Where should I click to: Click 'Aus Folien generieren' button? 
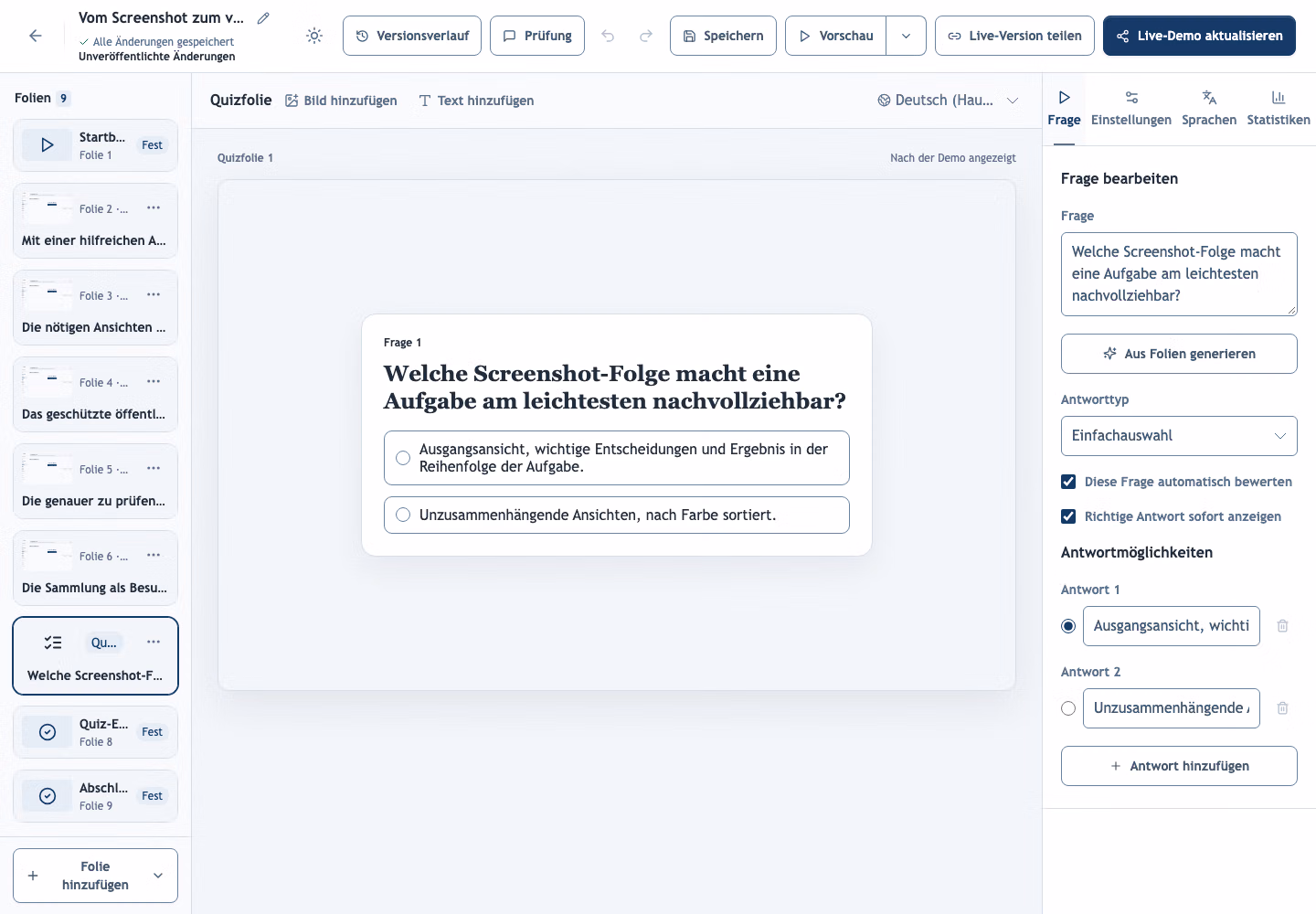[x=1179, y=354]
